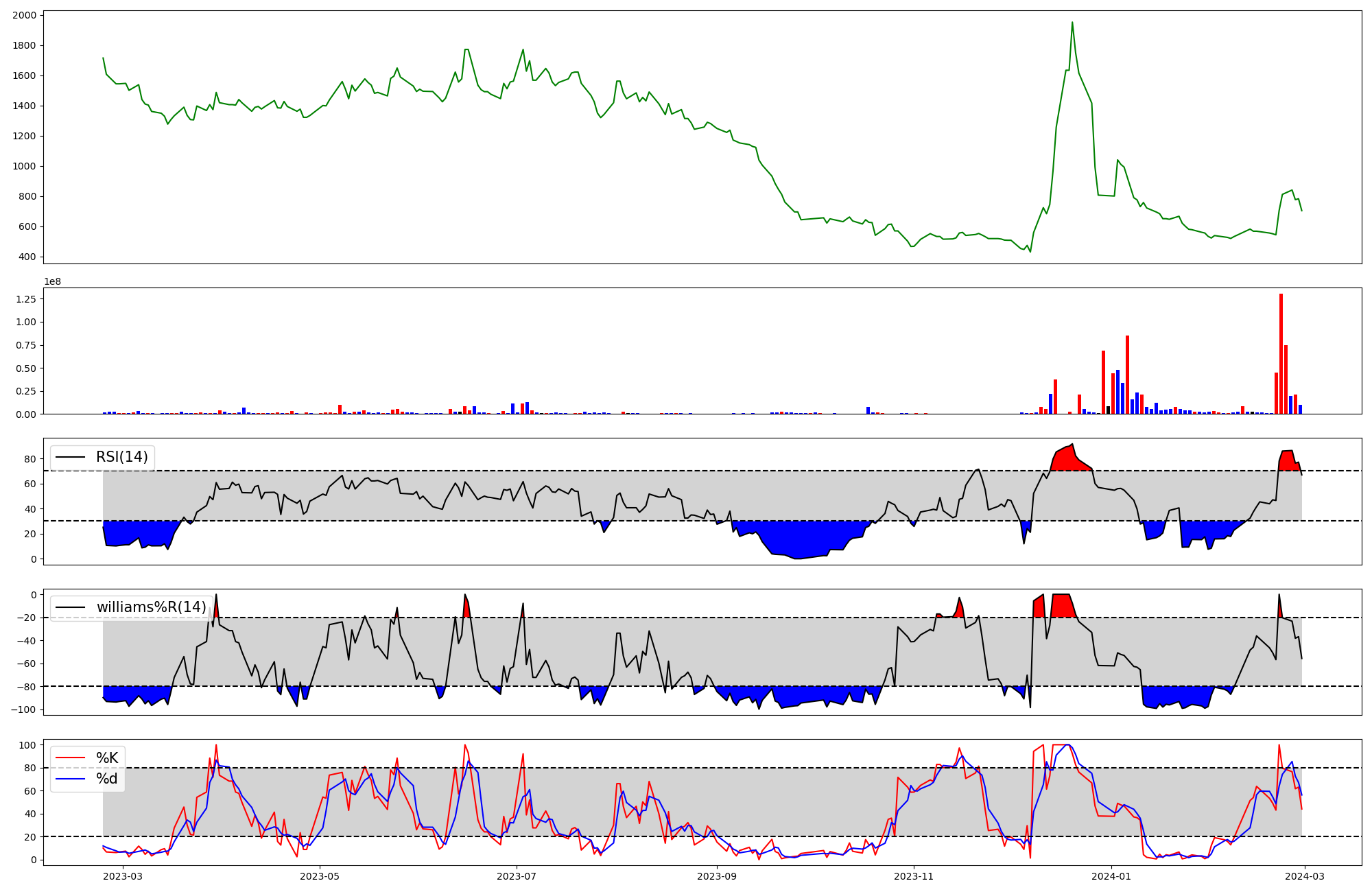Click the -100 tick on Williams %R axis
The image size is (1372, 892).
point(23,709)
